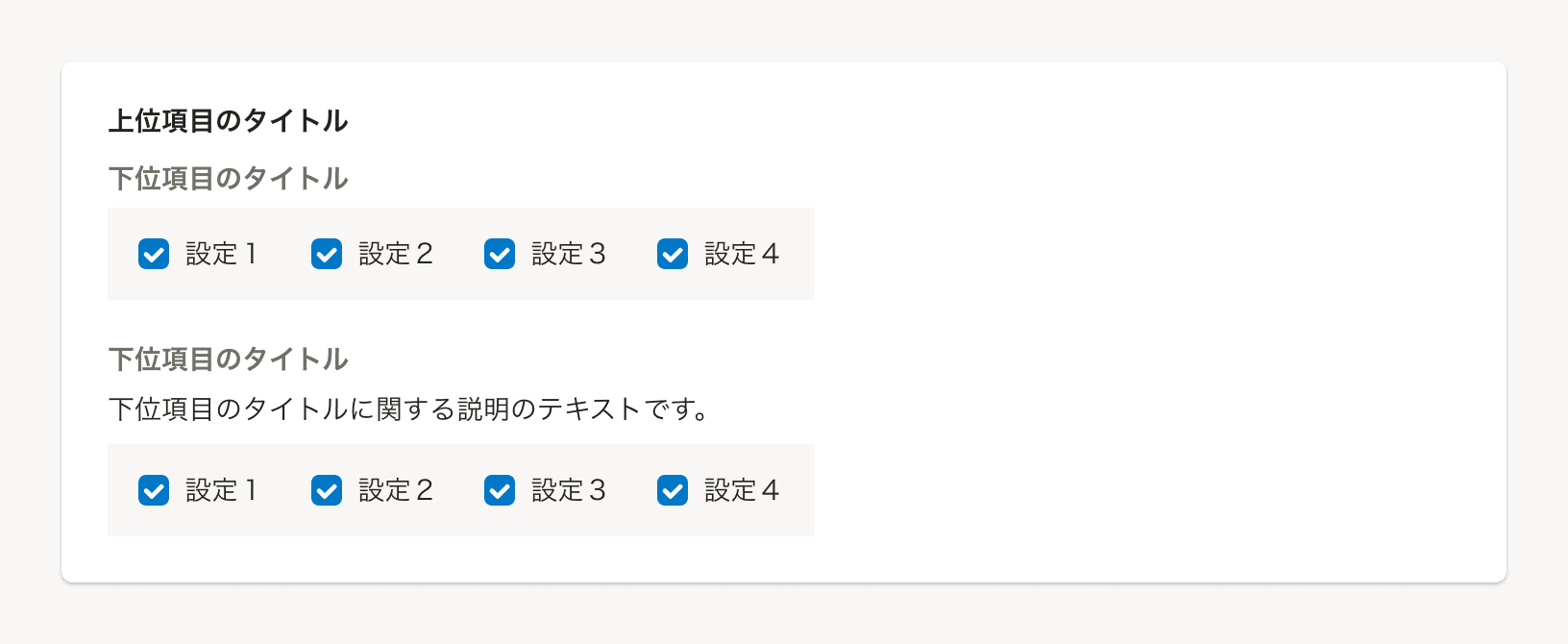Click the 設定3 label in the first group
The width and height of the screenshot is (1568, 644).
click(567, 254)
